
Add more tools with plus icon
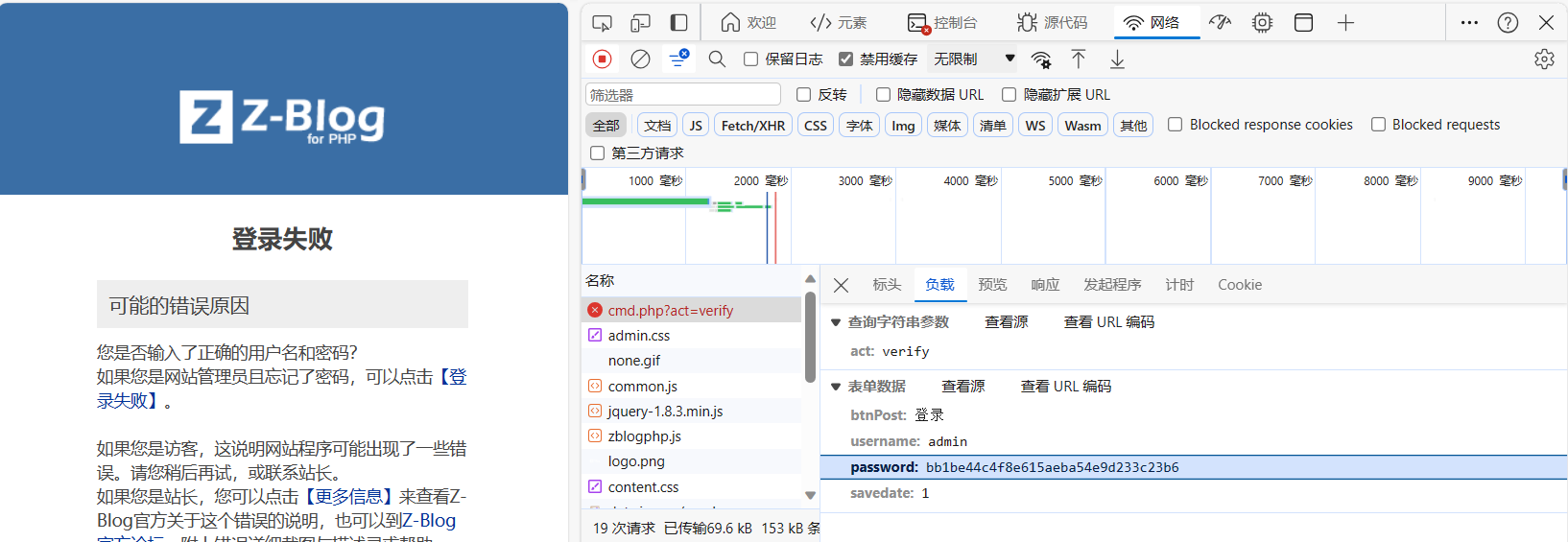(1345, 22)
